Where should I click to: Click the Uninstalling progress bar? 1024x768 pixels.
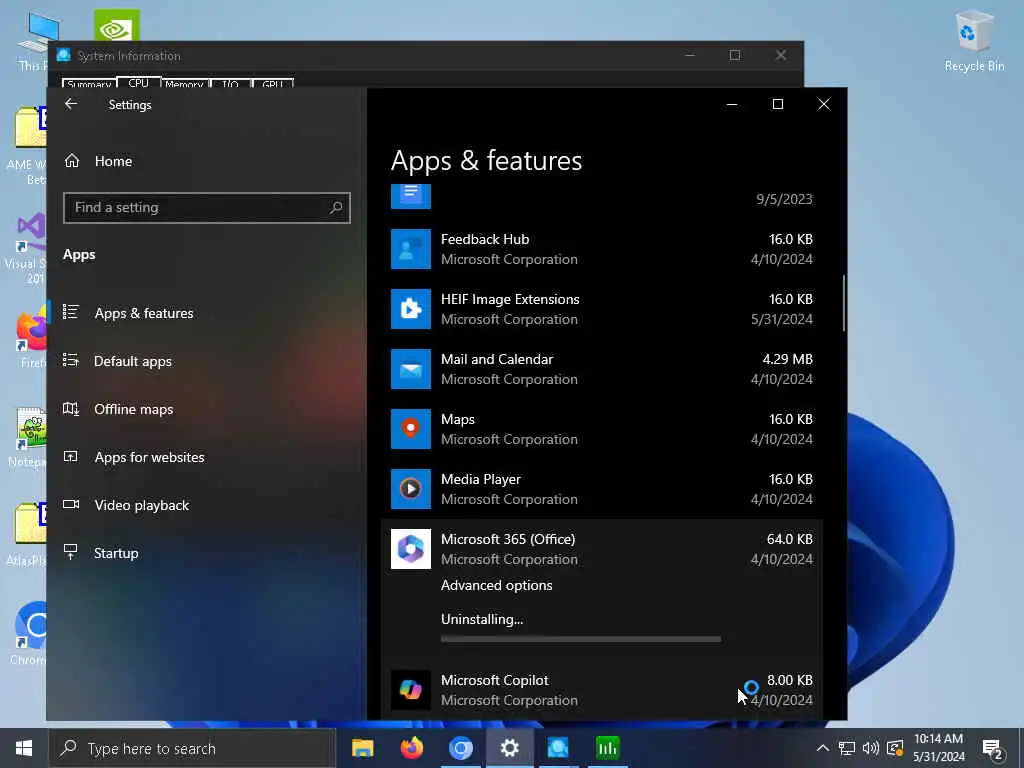coord(581,639)
